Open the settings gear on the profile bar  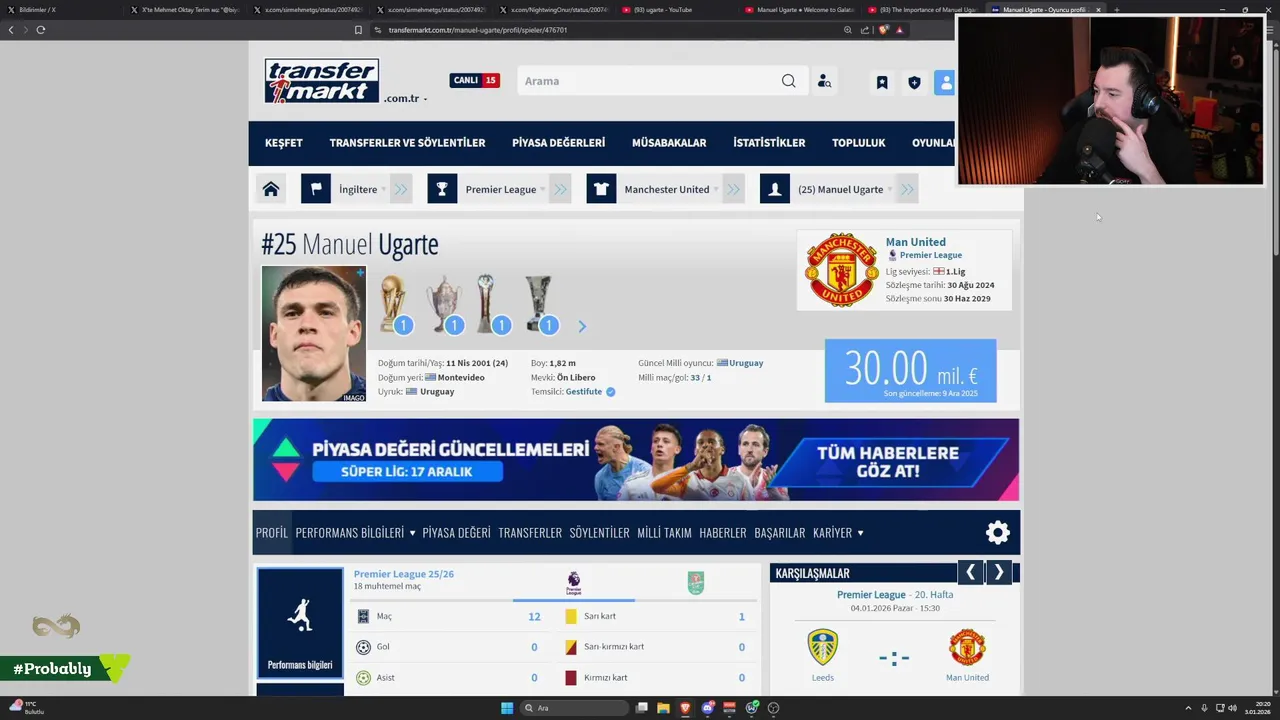(998, 533)
